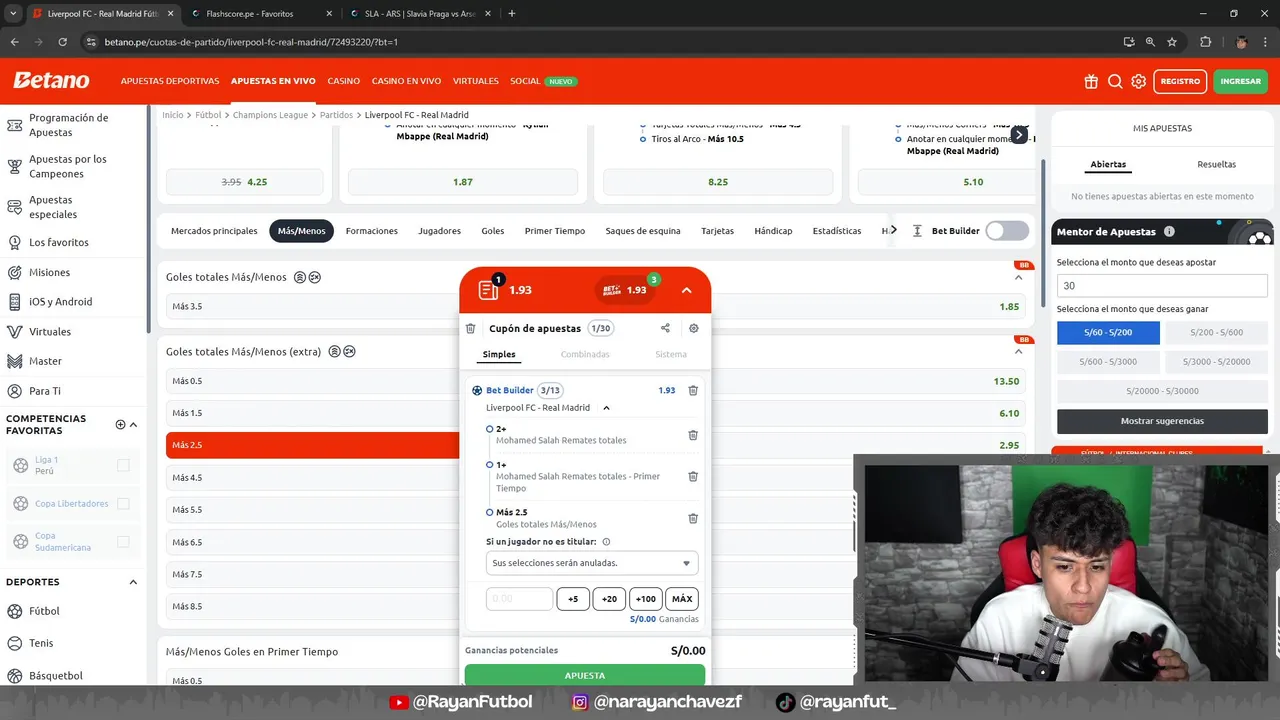Check the Copa Sudamericana checkbox
1280x720 pixels.
point(123,541)
